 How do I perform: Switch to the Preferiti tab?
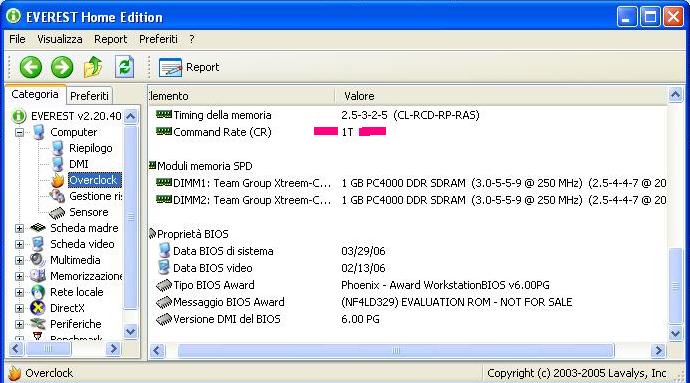[89, 96]
